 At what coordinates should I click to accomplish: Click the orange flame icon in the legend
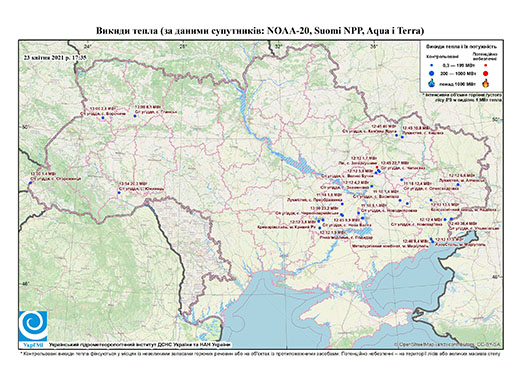click(x=485, y=83)
